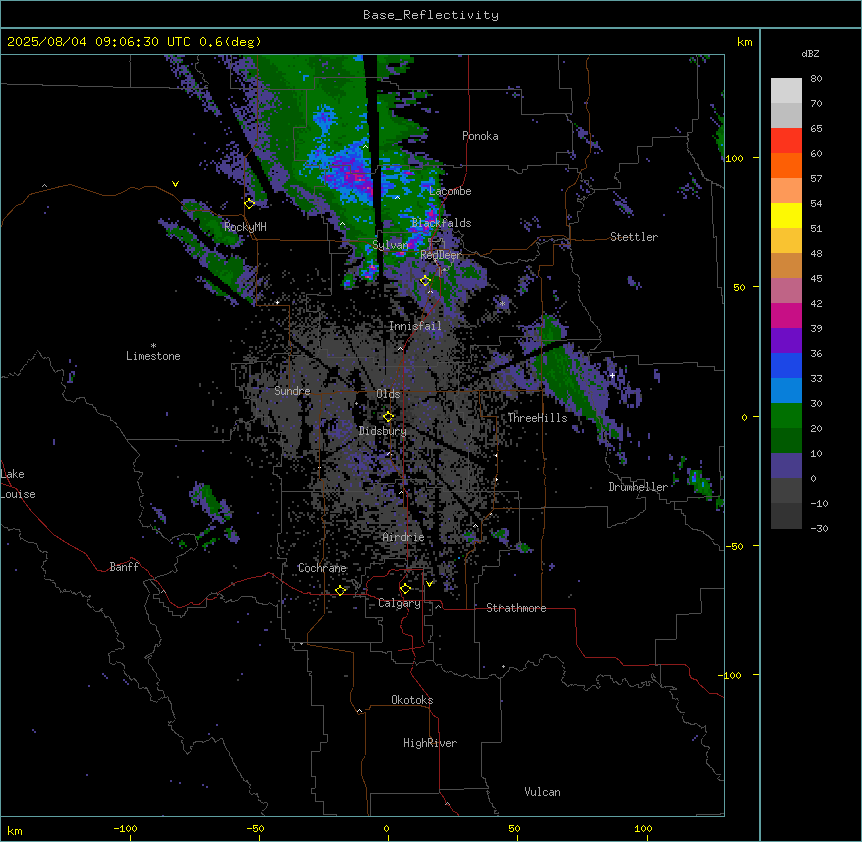Click the Banff label
Image resolution: width=862 pixels, height=842 pixels.
124,567
